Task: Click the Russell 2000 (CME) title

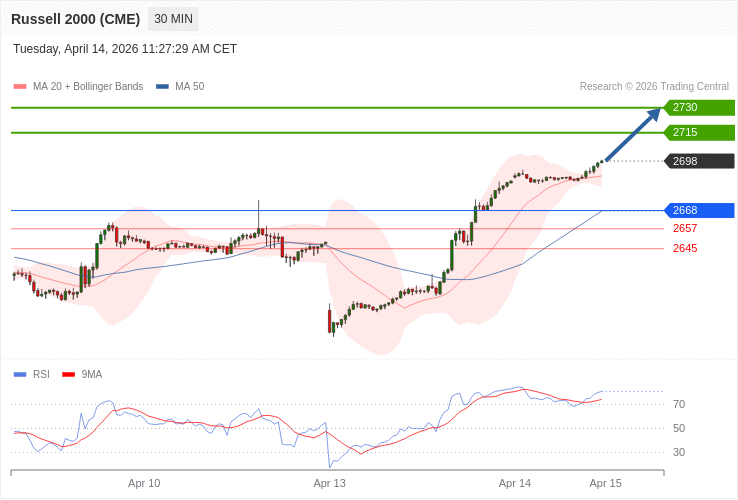Action: (x=76, y=19)
